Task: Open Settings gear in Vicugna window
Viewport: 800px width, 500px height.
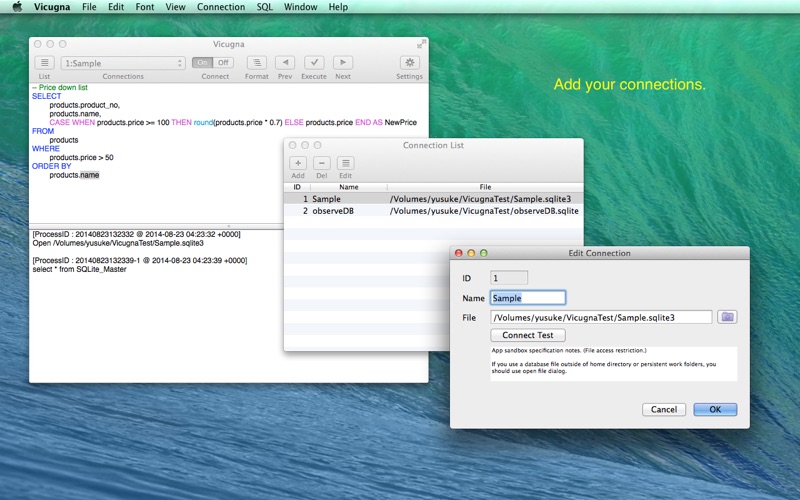Action: [409, 63]
